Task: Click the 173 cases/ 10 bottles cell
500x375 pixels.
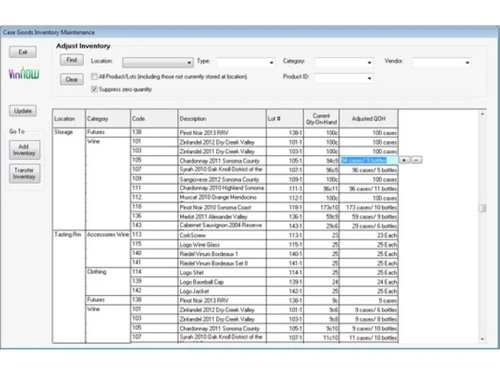Action: point(369,207)
